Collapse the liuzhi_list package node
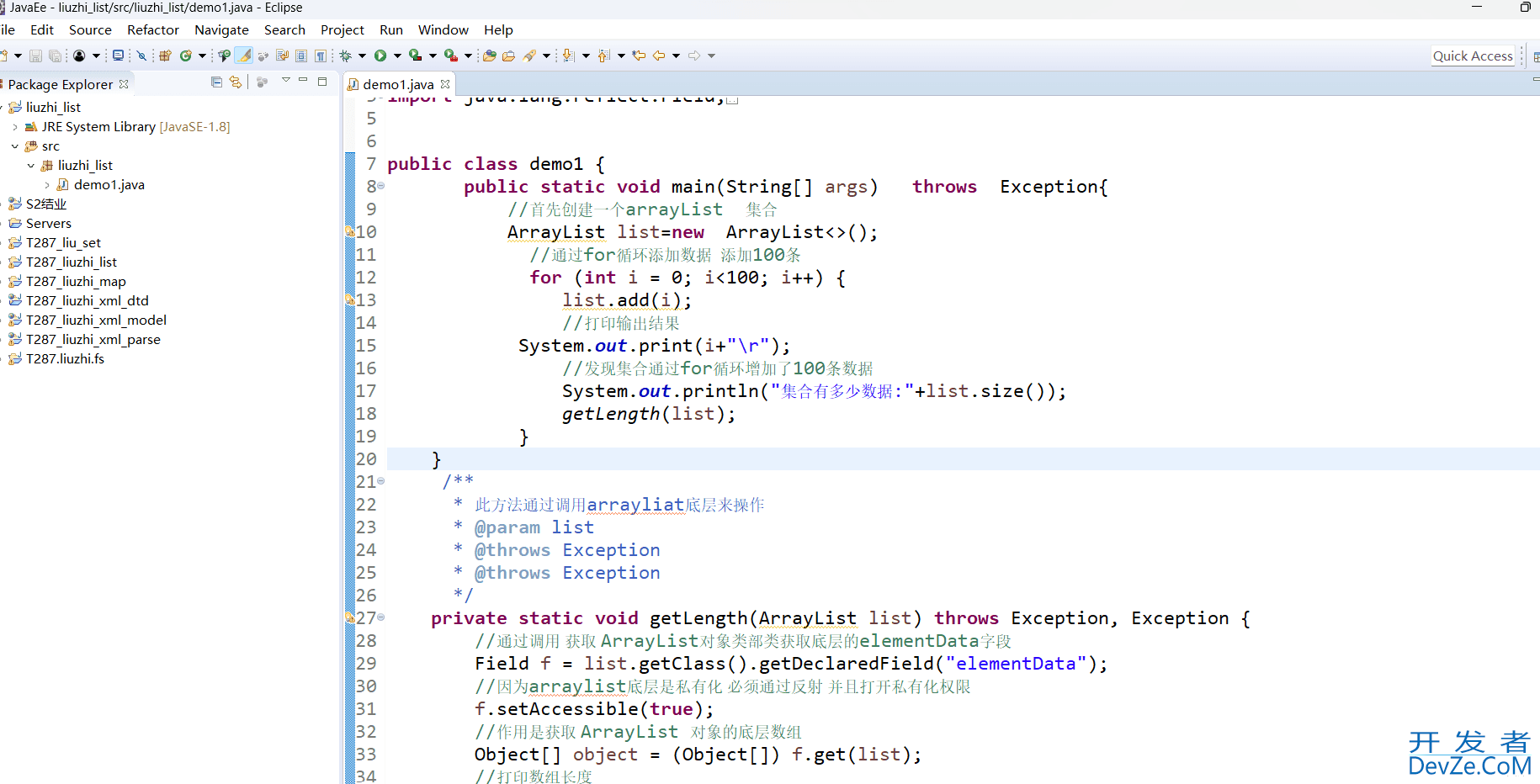 click(31, 166)
